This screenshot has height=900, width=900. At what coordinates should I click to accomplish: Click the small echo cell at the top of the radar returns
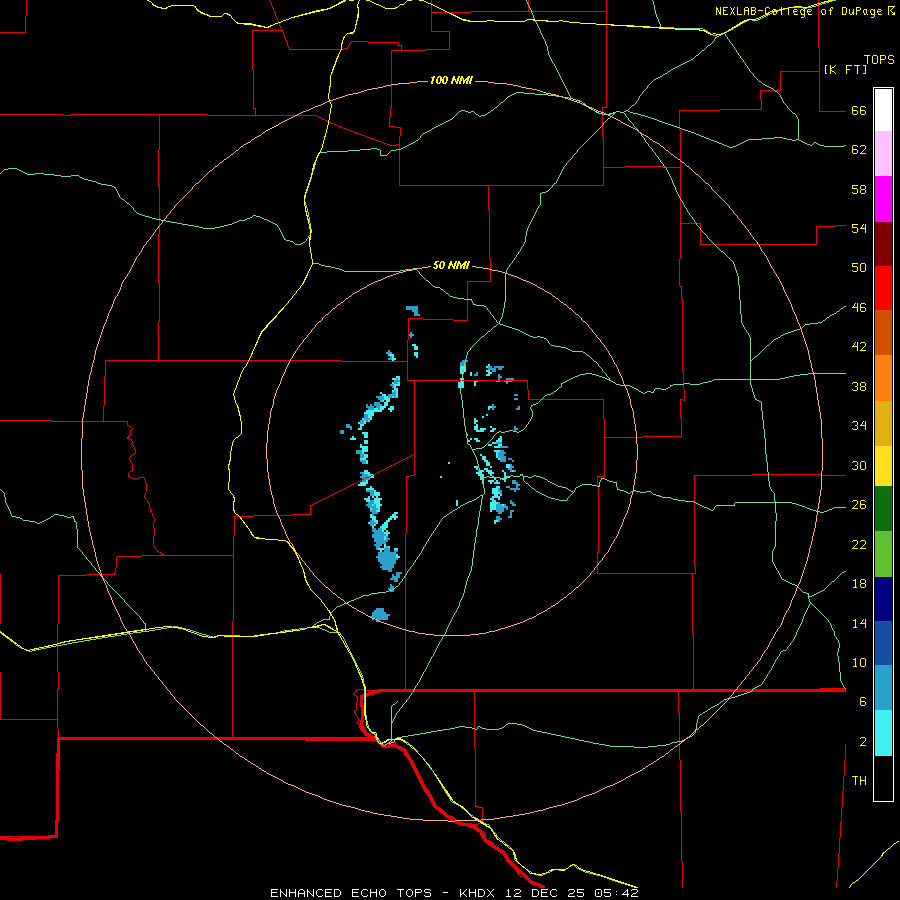pos(413,311)
